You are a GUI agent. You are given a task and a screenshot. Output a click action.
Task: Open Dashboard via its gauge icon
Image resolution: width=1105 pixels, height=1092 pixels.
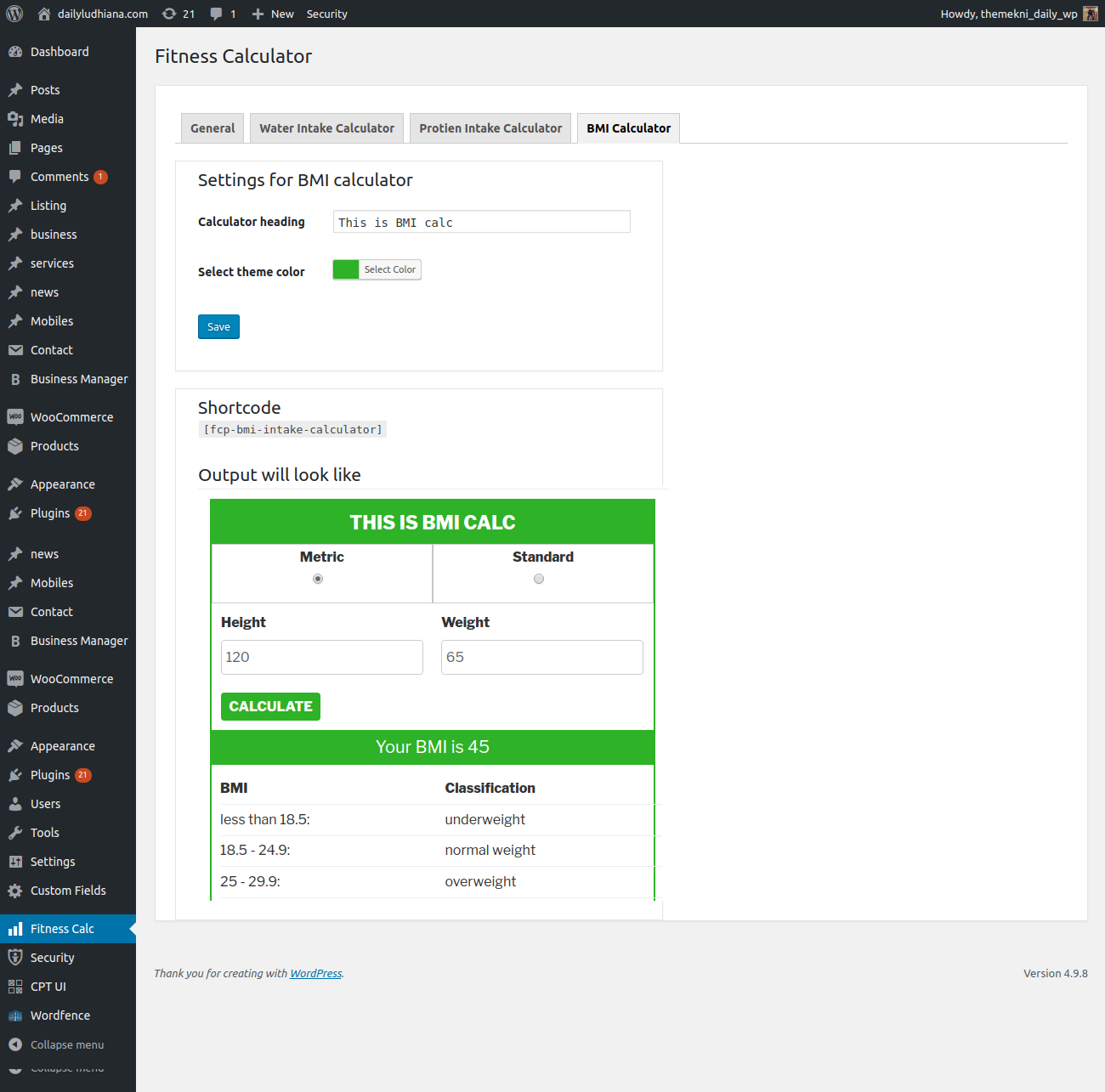coord(15,52)
